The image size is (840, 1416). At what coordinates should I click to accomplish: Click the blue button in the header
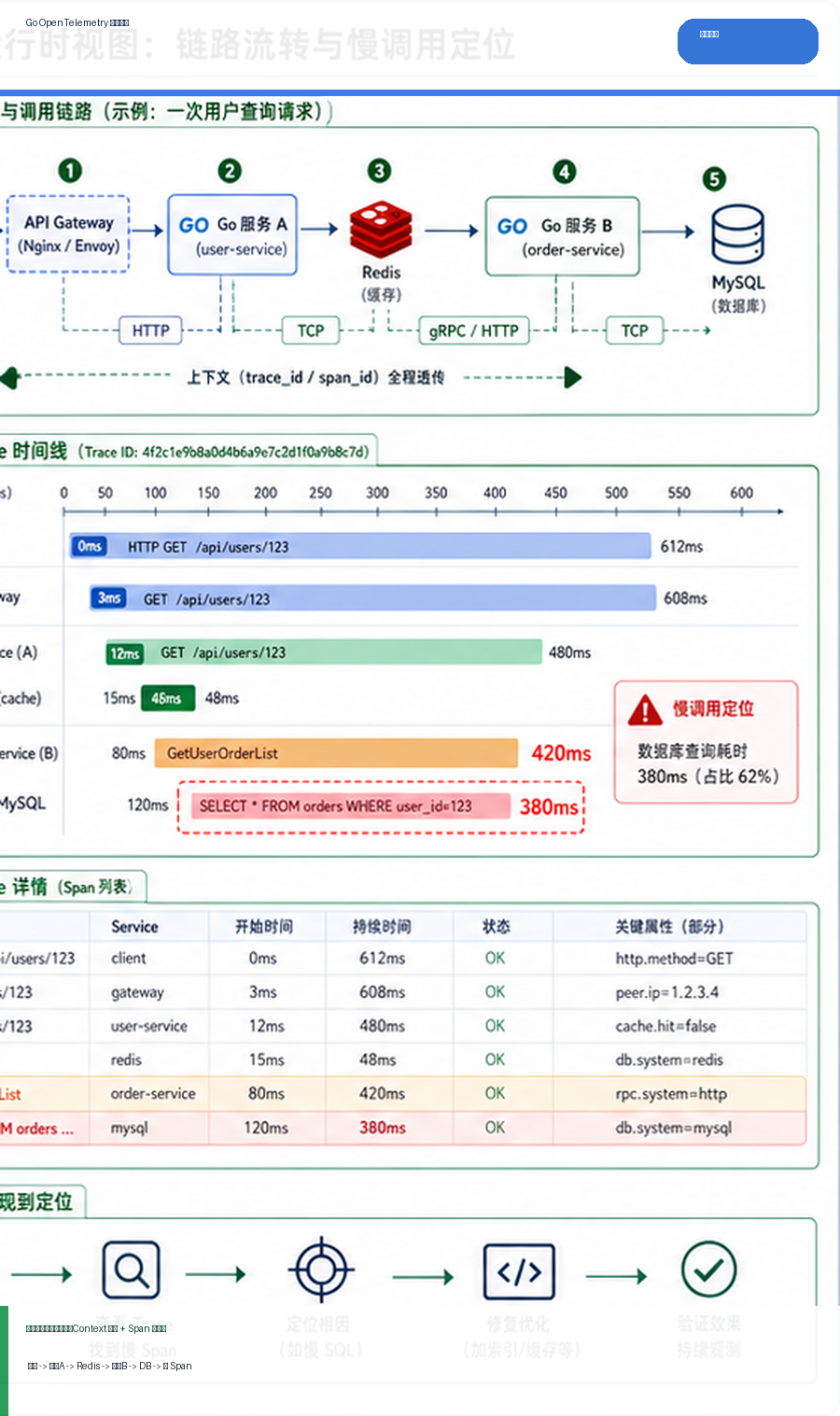[748, 41]
